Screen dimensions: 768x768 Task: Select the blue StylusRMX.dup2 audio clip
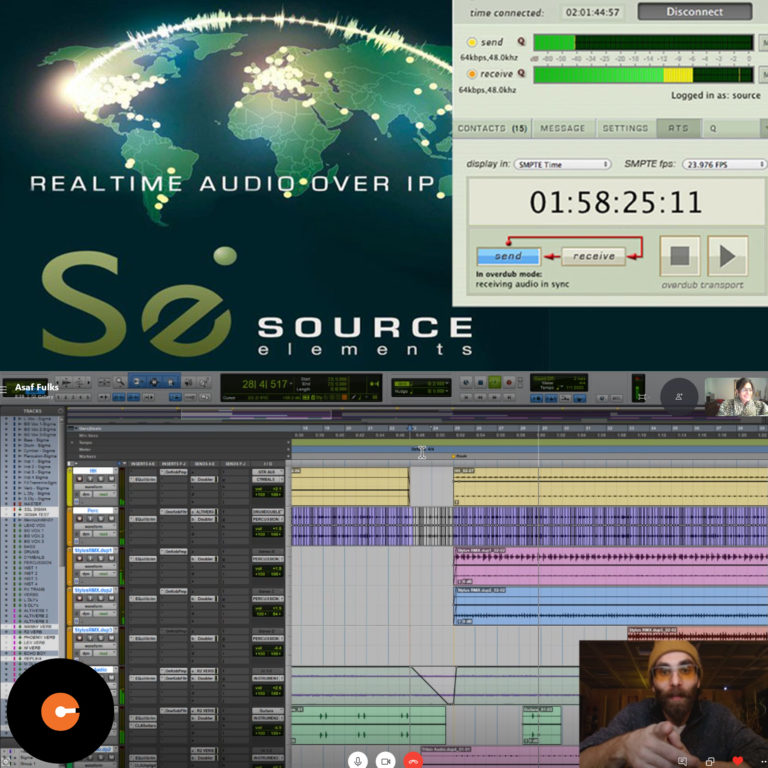click(610, 607)
